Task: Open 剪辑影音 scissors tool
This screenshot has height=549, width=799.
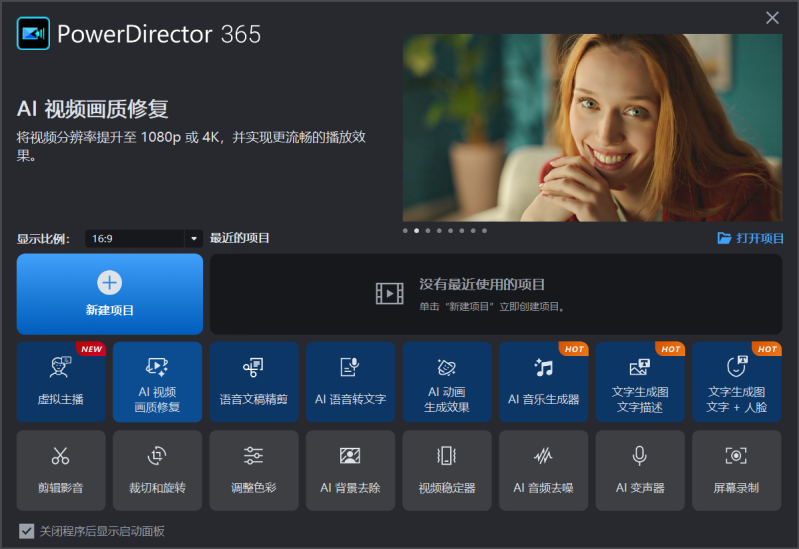Action: click(61, 470)
